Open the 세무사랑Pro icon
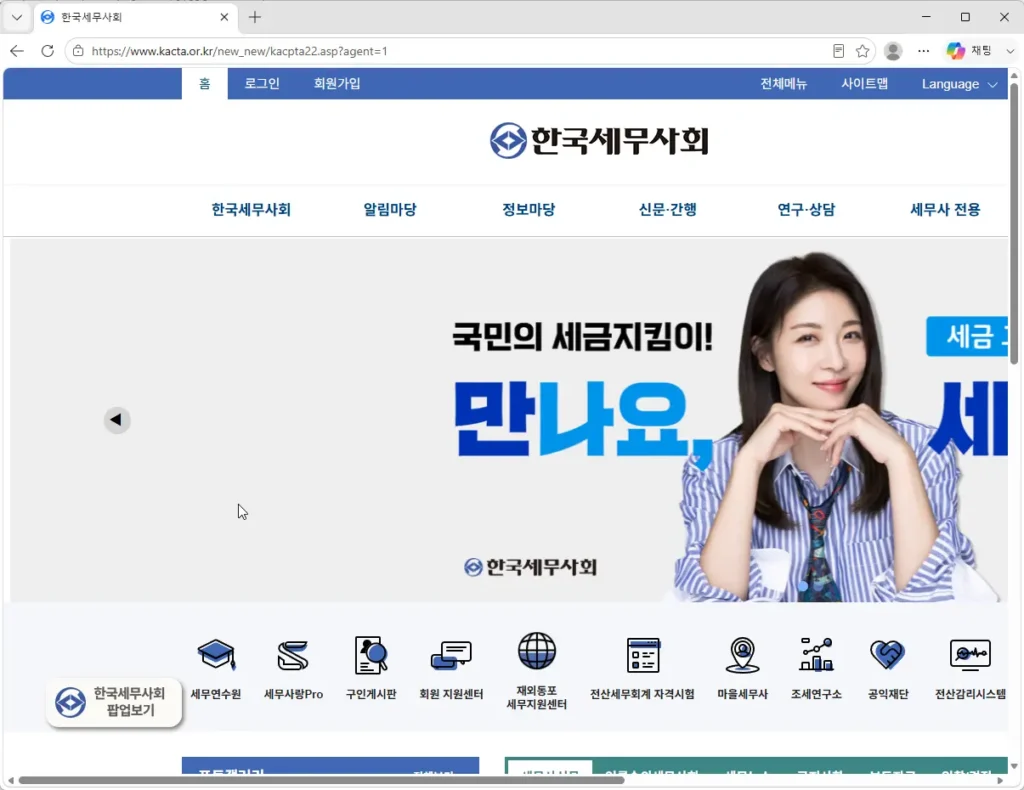 [x=293, y=656]
